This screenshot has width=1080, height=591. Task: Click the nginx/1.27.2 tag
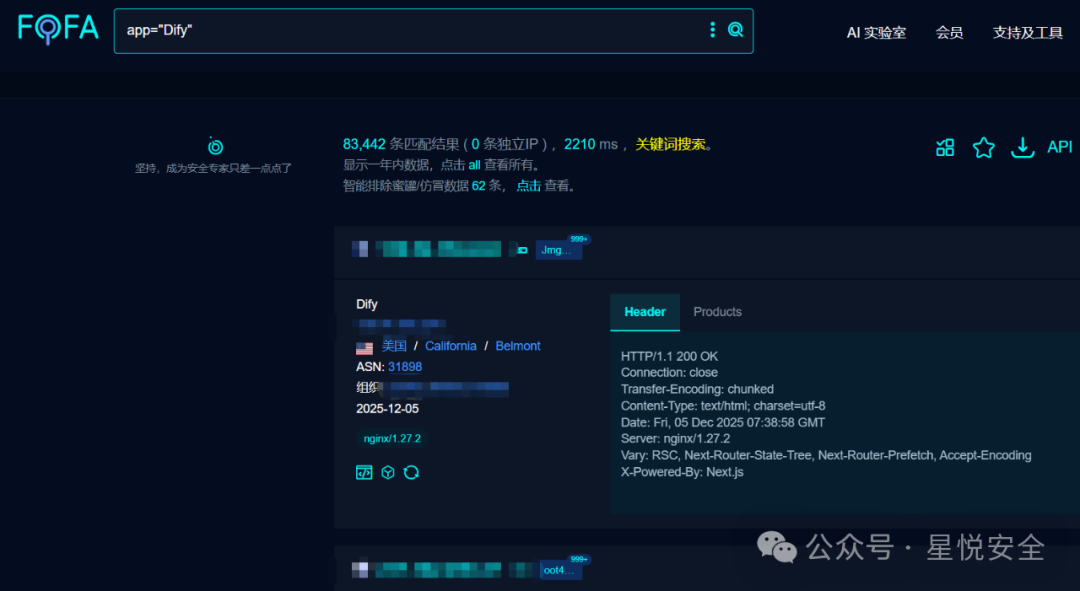pyautogui.click(x=392, y=438)
